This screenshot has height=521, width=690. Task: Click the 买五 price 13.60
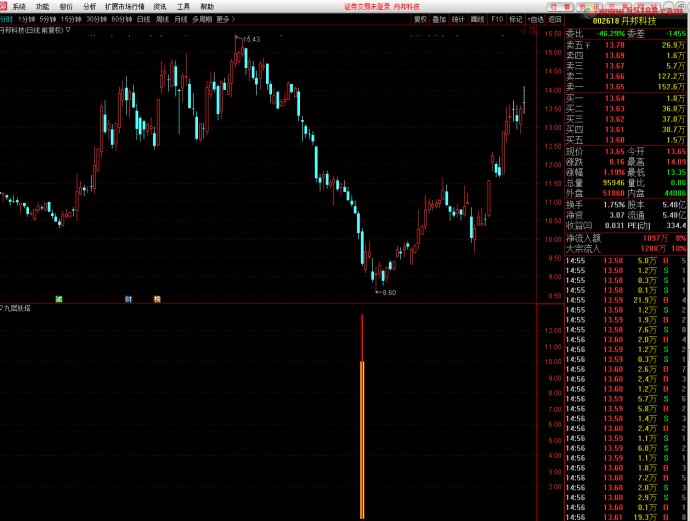pos(614,140)
